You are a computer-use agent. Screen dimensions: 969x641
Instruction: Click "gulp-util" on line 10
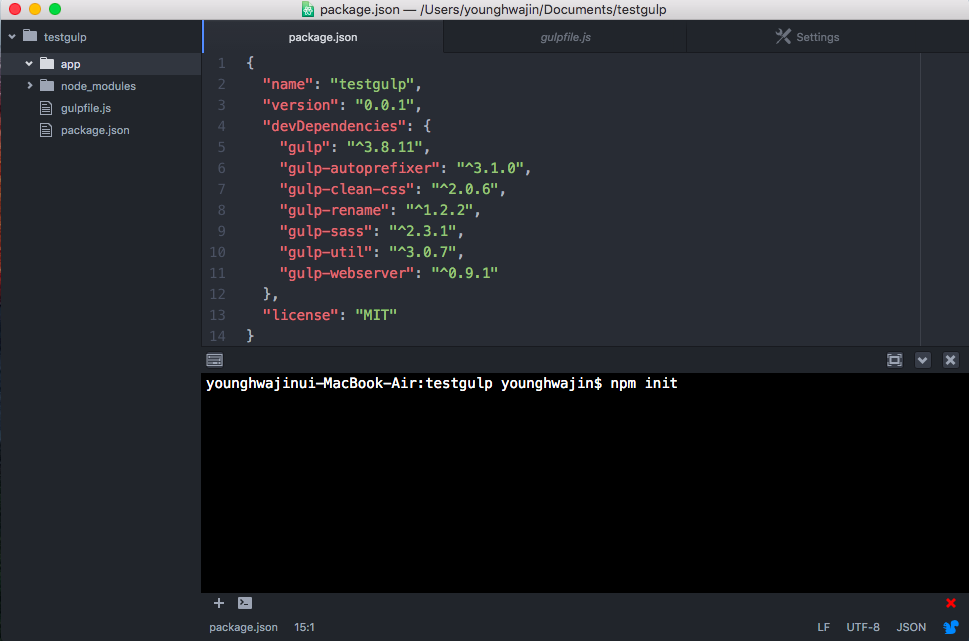[x=326, y=252]
